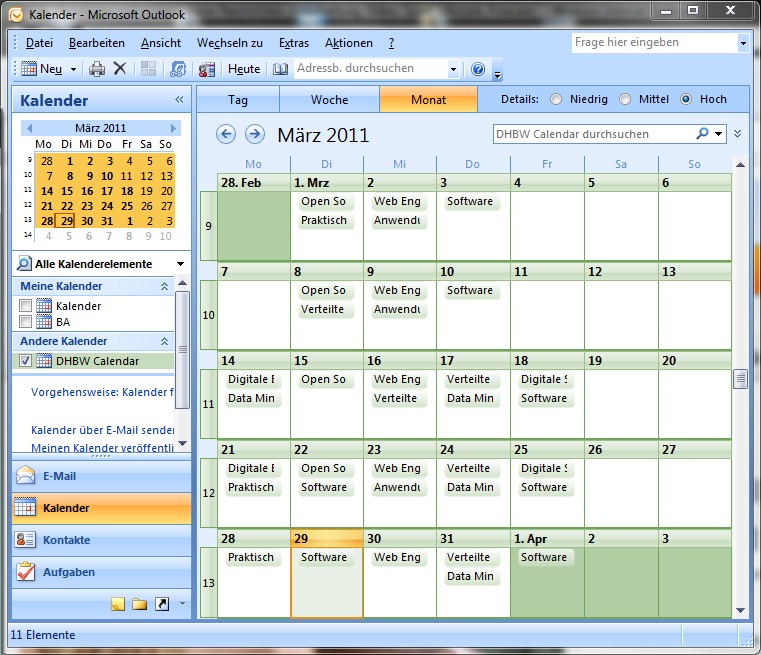Select day 17 in the mini calendar
Image resolution: width=761 pixels, height=655 pixels.
tap(107, 191)
